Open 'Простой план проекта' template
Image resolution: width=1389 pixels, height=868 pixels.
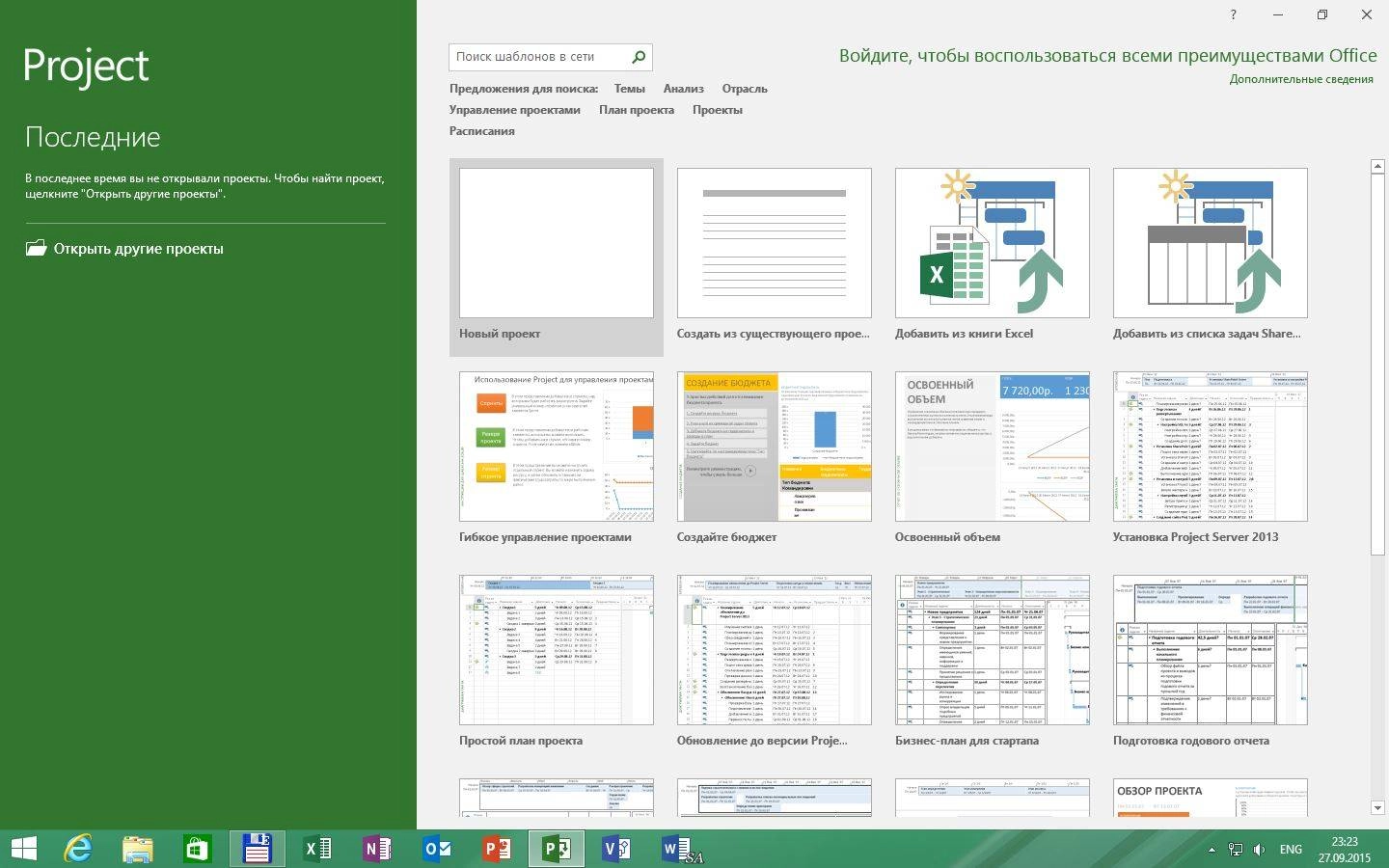[557, 663]
